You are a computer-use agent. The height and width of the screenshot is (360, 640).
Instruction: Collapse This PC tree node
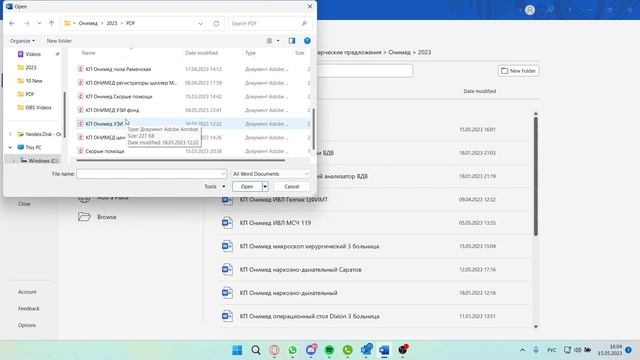(x=11, y=147)
